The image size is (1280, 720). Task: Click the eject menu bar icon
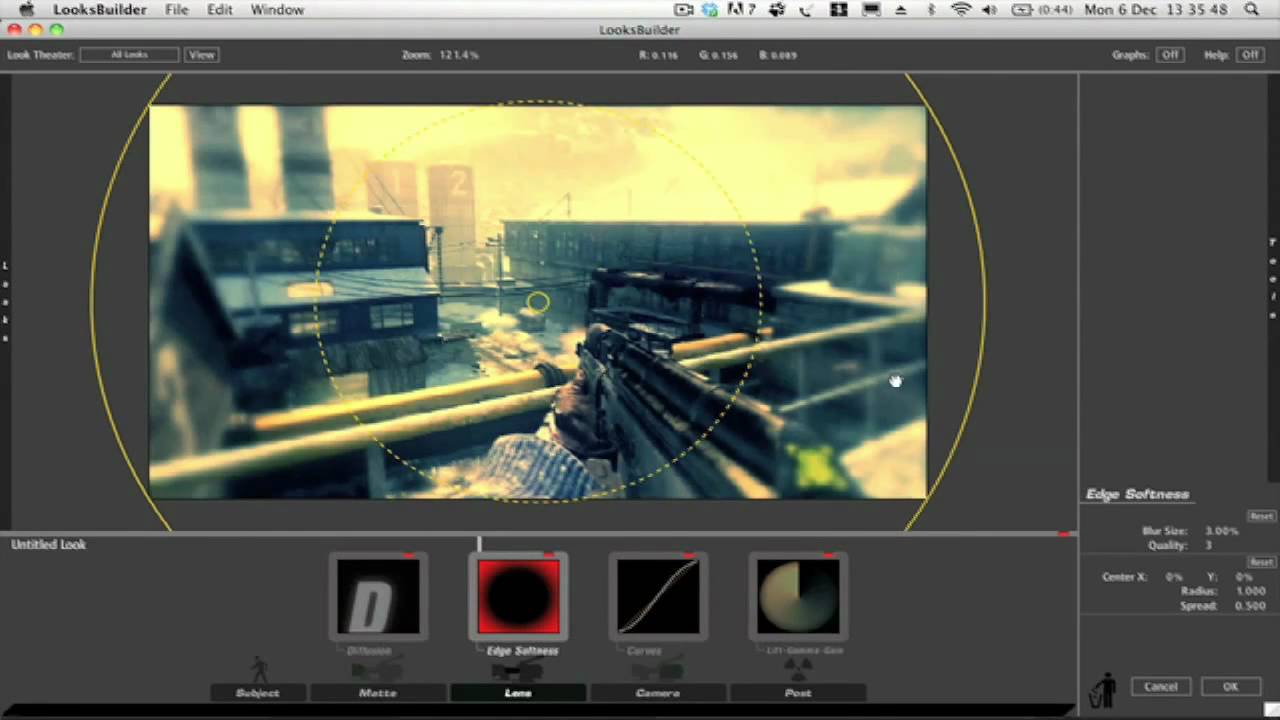pos(901,10)
